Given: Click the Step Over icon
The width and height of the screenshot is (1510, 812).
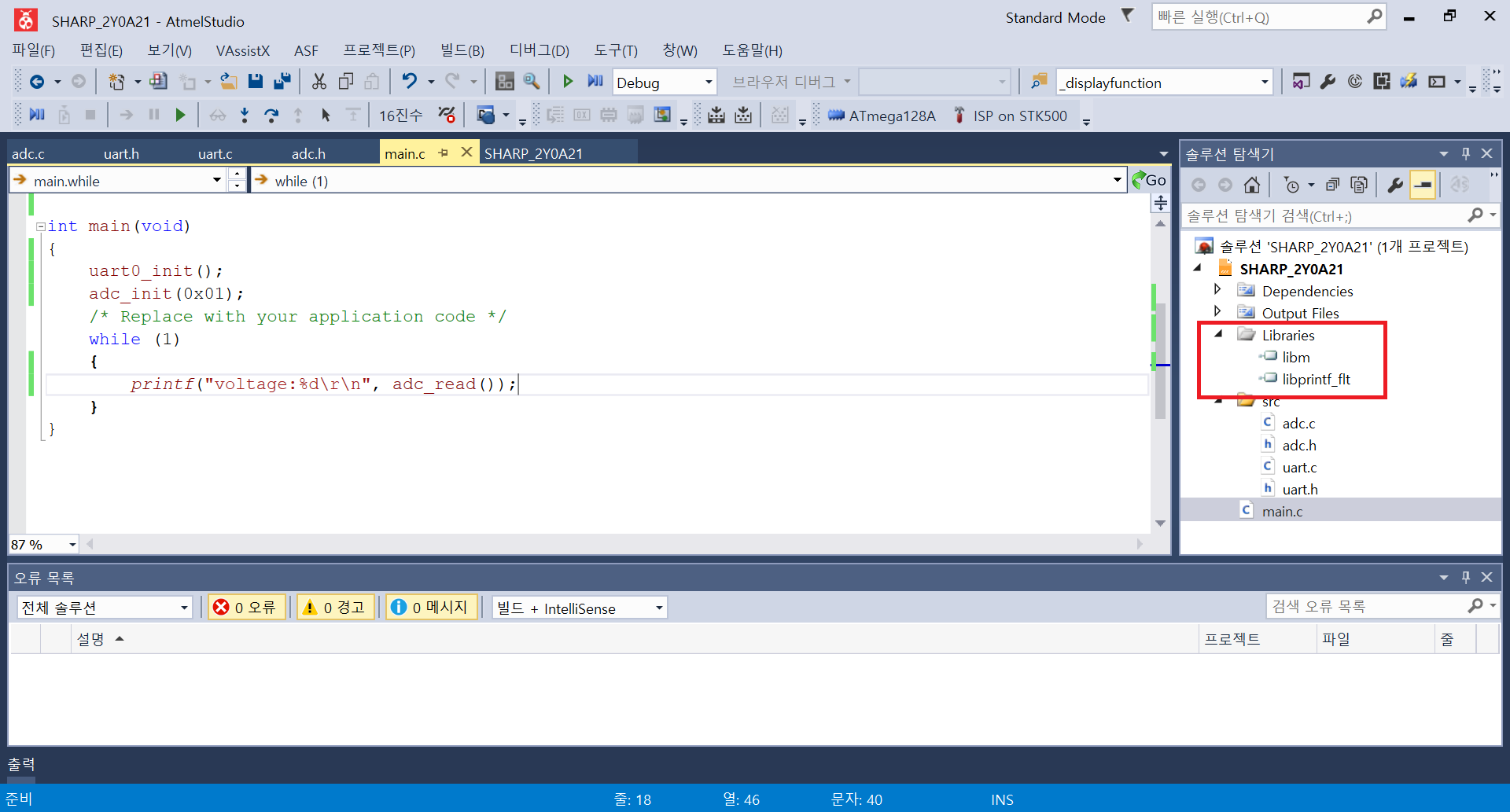Looking at the screenshot, I should tap(271, 116).
